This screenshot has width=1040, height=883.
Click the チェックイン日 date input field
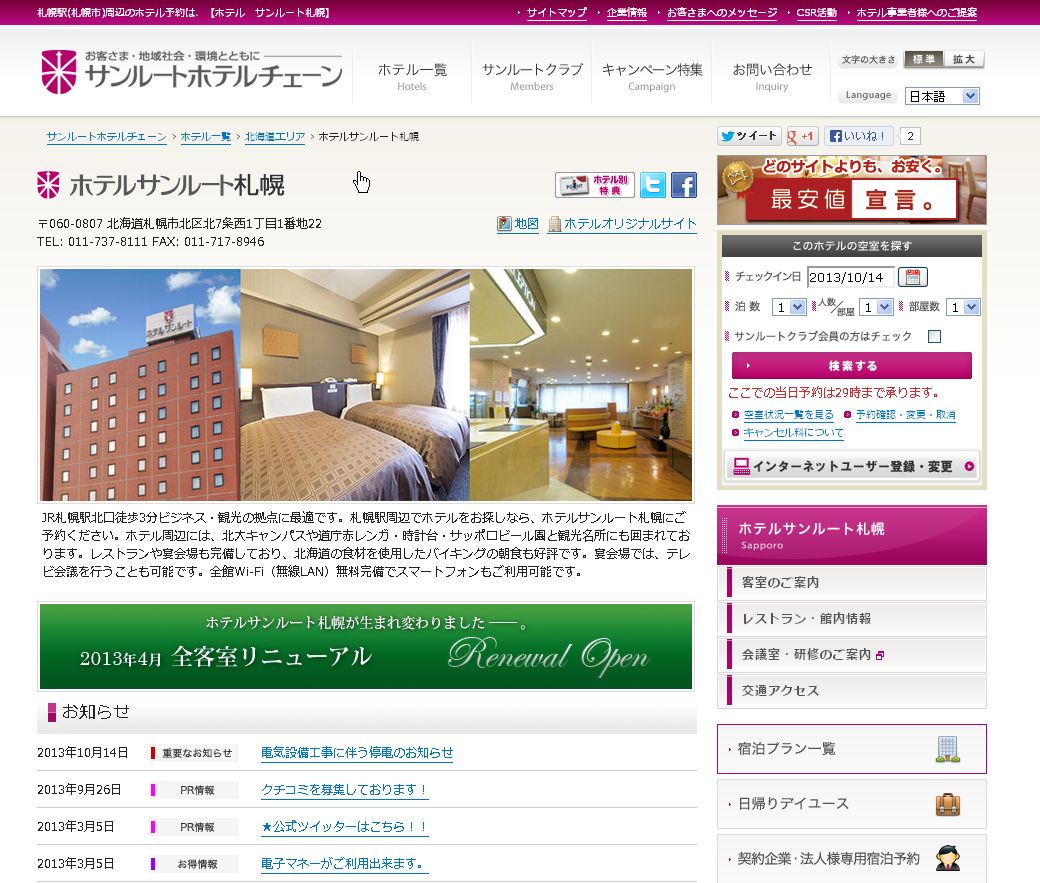tap(850, 277)
